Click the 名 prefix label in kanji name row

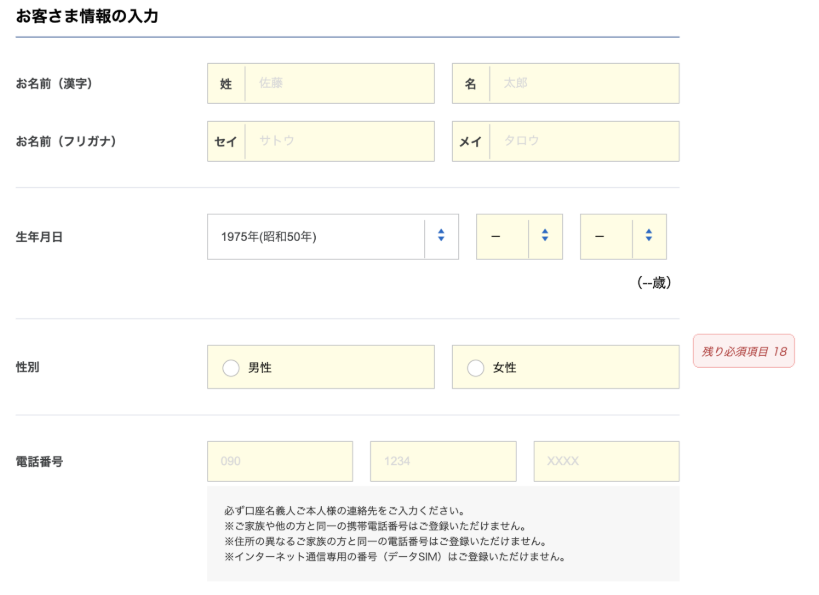pos(470,84)
